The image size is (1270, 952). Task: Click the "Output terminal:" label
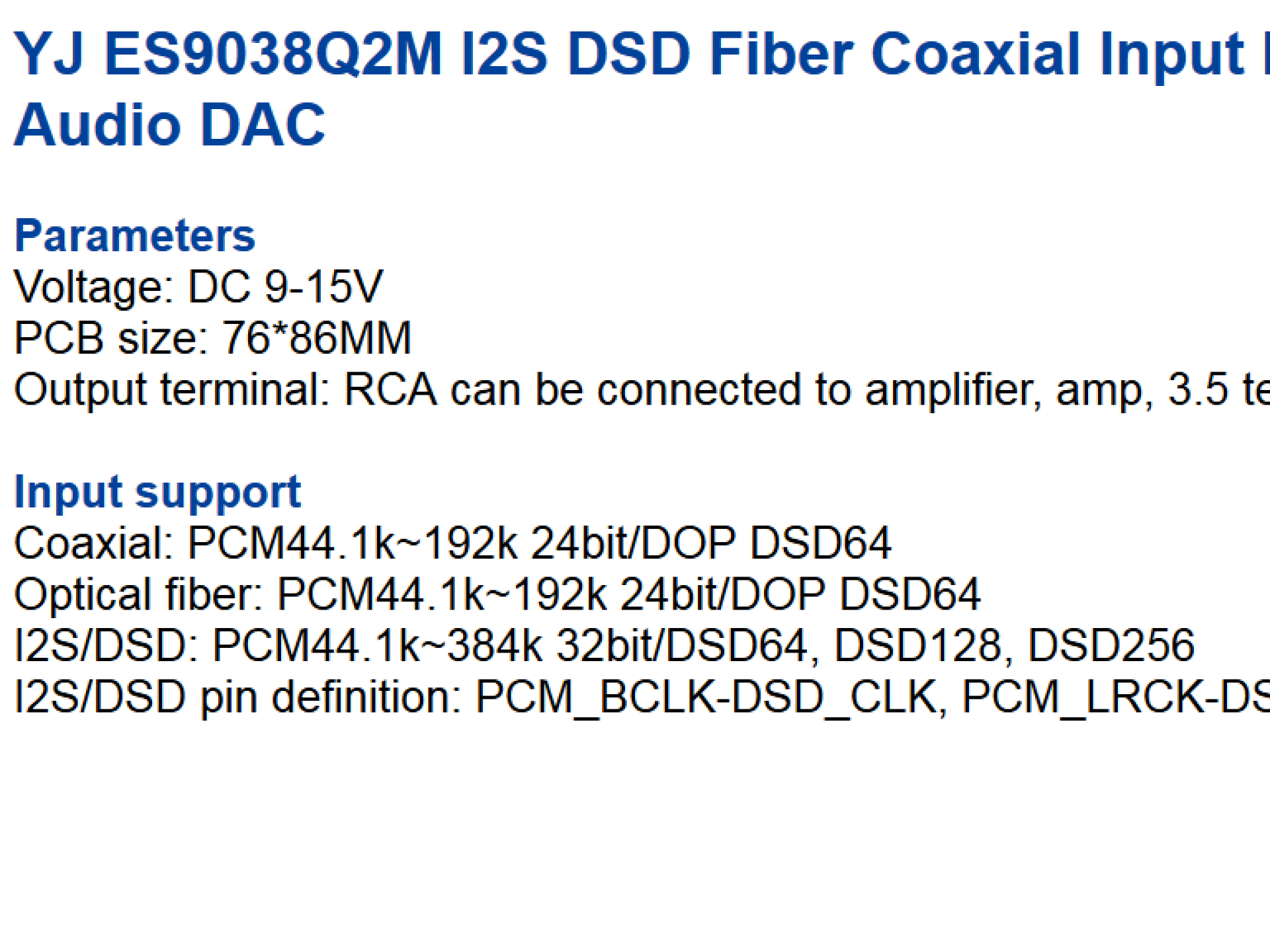click(x=171, y=389)
